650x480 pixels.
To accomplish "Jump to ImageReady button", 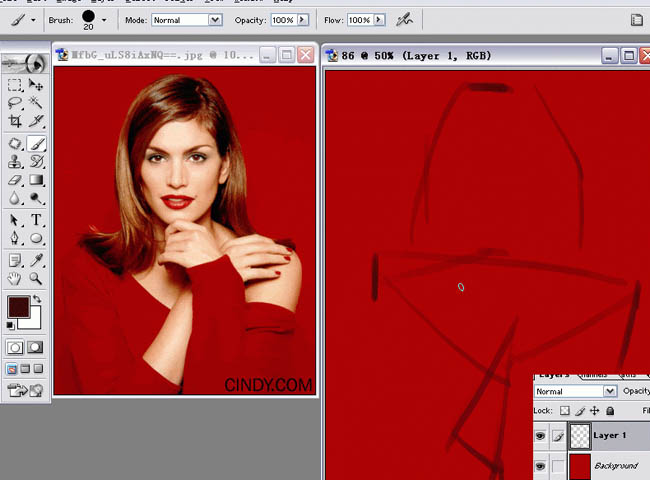I will [25, 390].
